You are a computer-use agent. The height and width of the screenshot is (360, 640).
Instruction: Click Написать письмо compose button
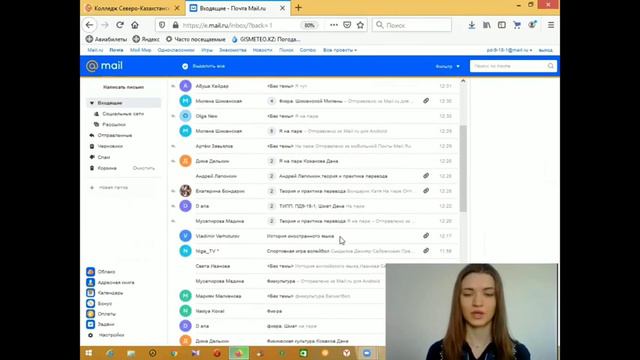[x=123, y=87]
